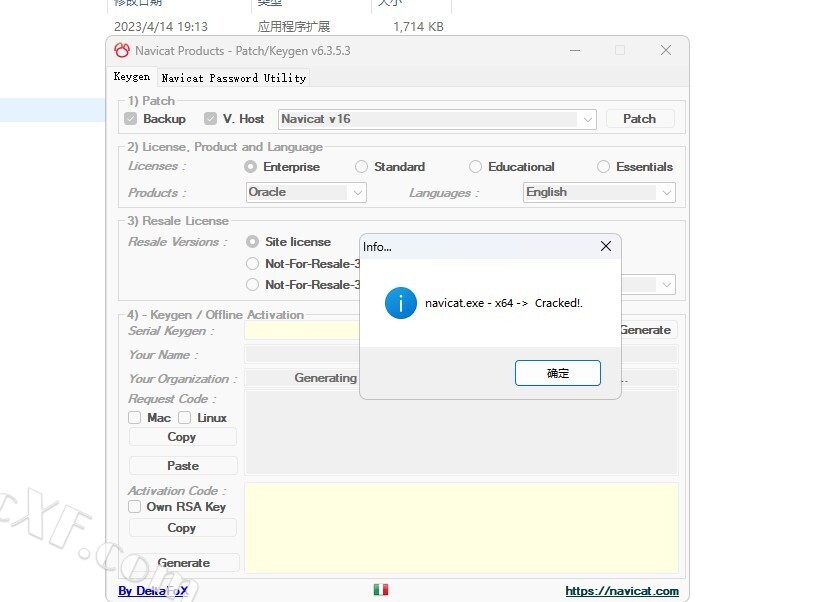Click inside the yellow Activation Code area
This screenshot has height=602, width=818.
click(461, 528)
